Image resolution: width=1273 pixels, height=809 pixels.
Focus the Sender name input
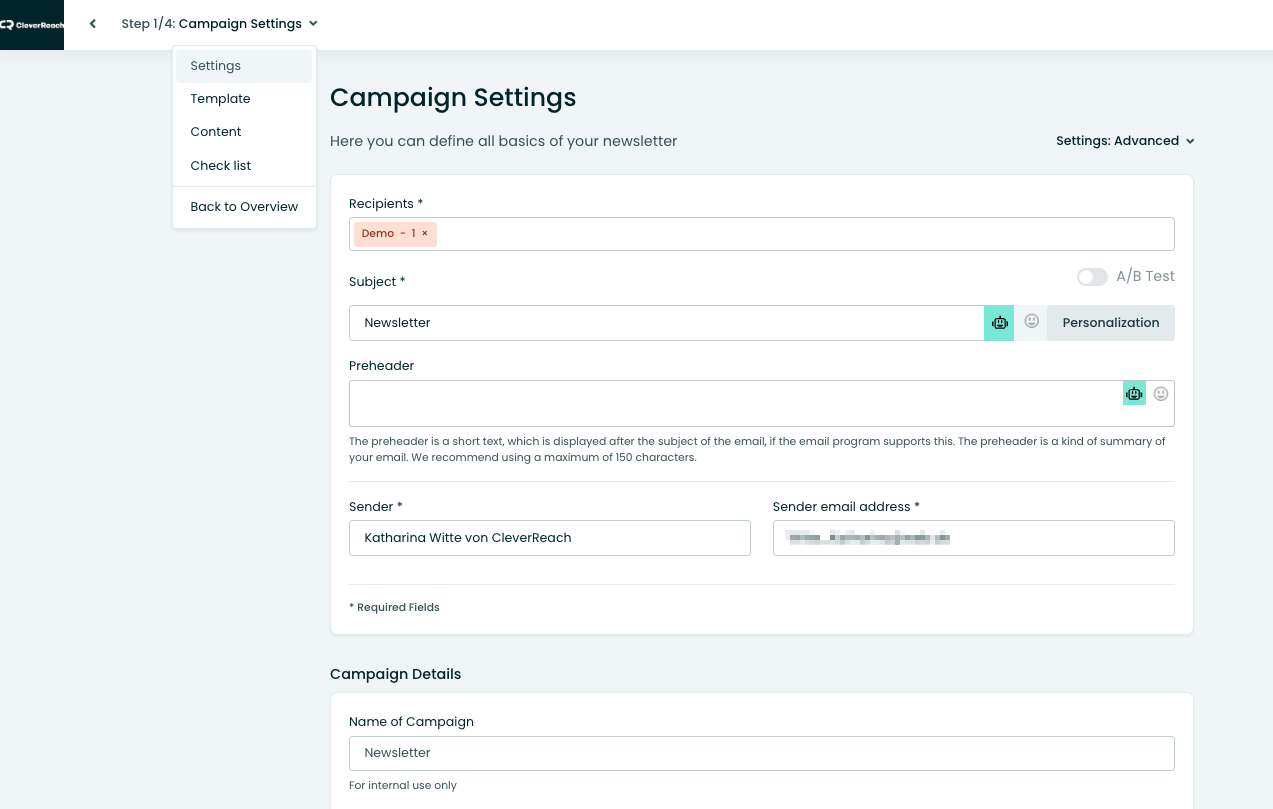(x=549, y=538)
